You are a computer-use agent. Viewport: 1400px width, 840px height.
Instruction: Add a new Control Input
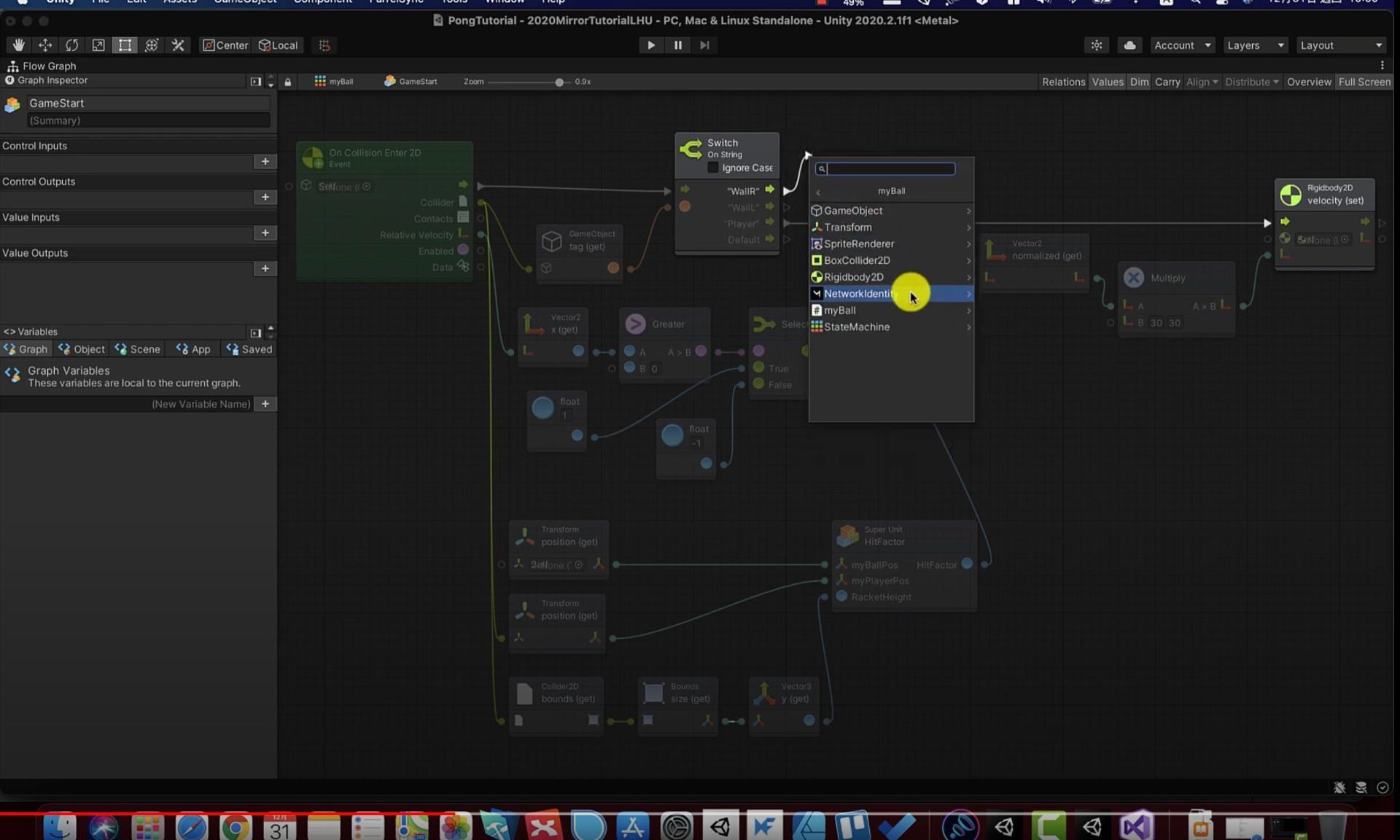[265, 161]
